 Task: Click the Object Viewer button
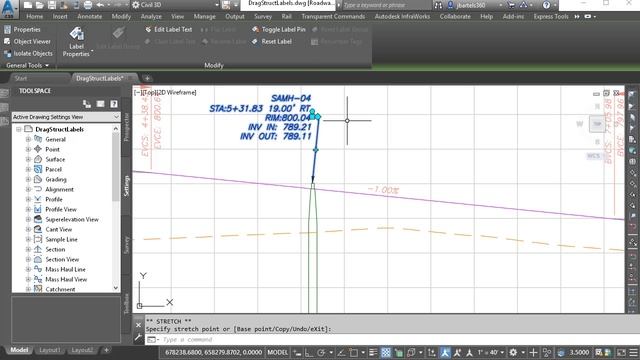tap(27, 42)
